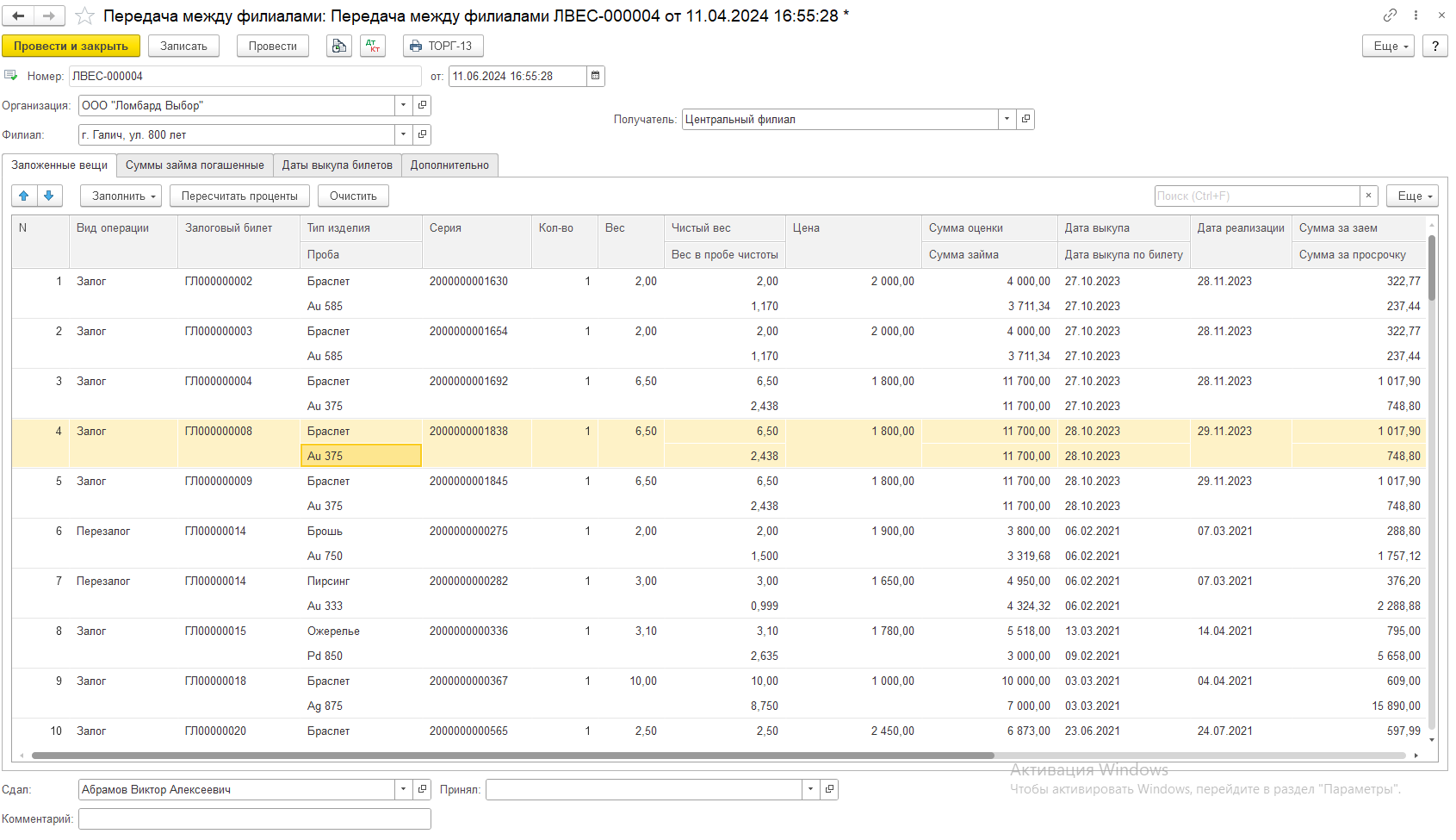1456x840 pixels.
Task: Open top Еще menu
Action: (x=1388, y=46)
